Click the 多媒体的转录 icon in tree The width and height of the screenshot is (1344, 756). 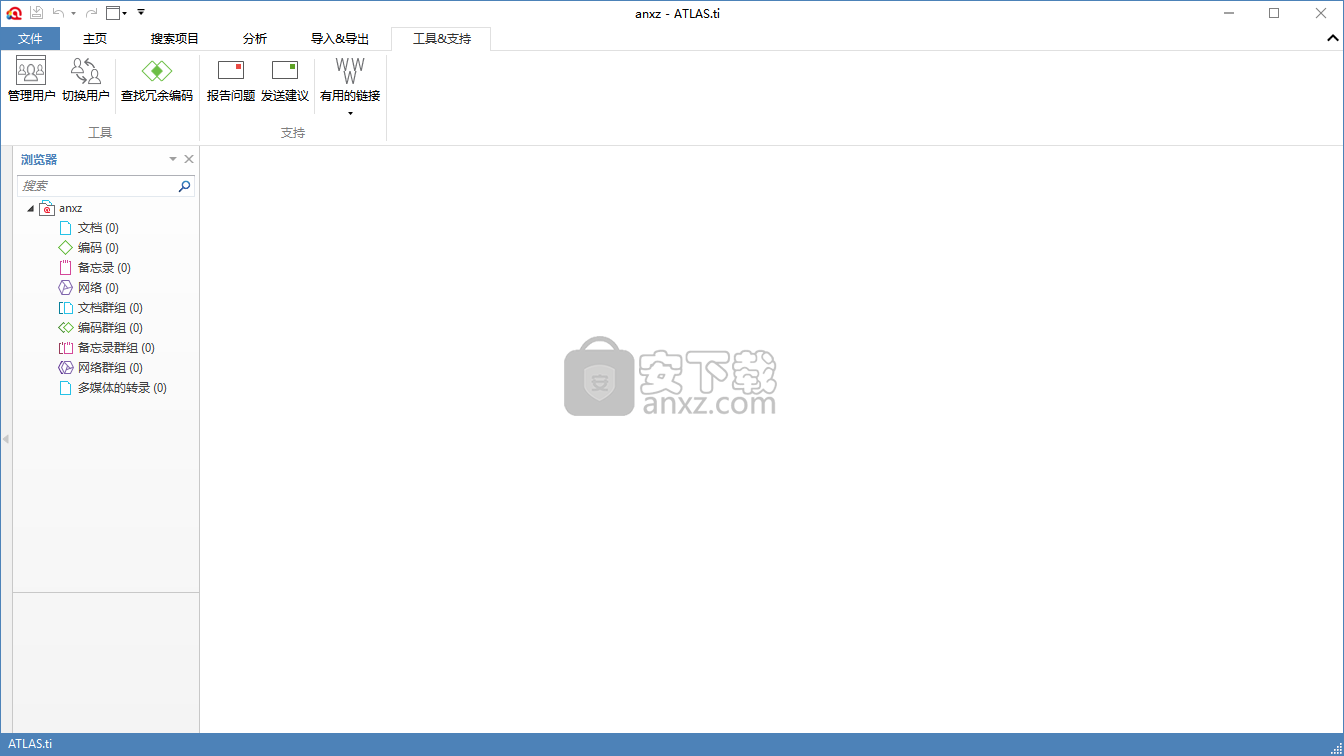pos(66,388)
